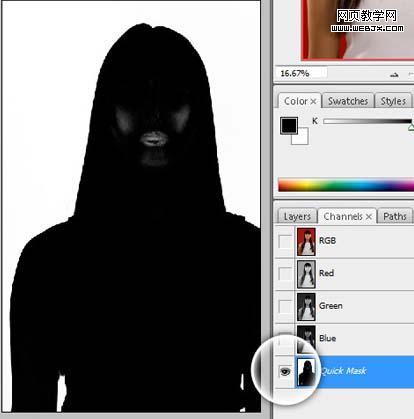Click the black foreground color swatch

[289, 125]
